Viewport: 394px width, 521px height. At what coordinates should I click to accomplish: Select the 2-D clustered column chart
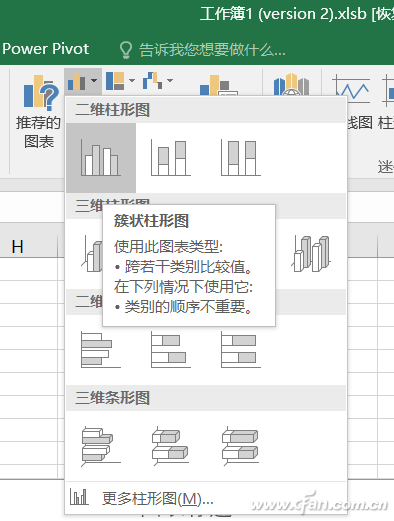(x=101, y=158)
